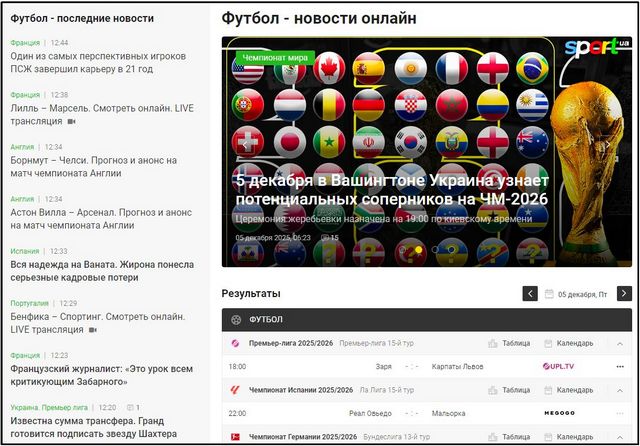
Task: Click the previous slide arrow on the banner
Action: point(244,145)
